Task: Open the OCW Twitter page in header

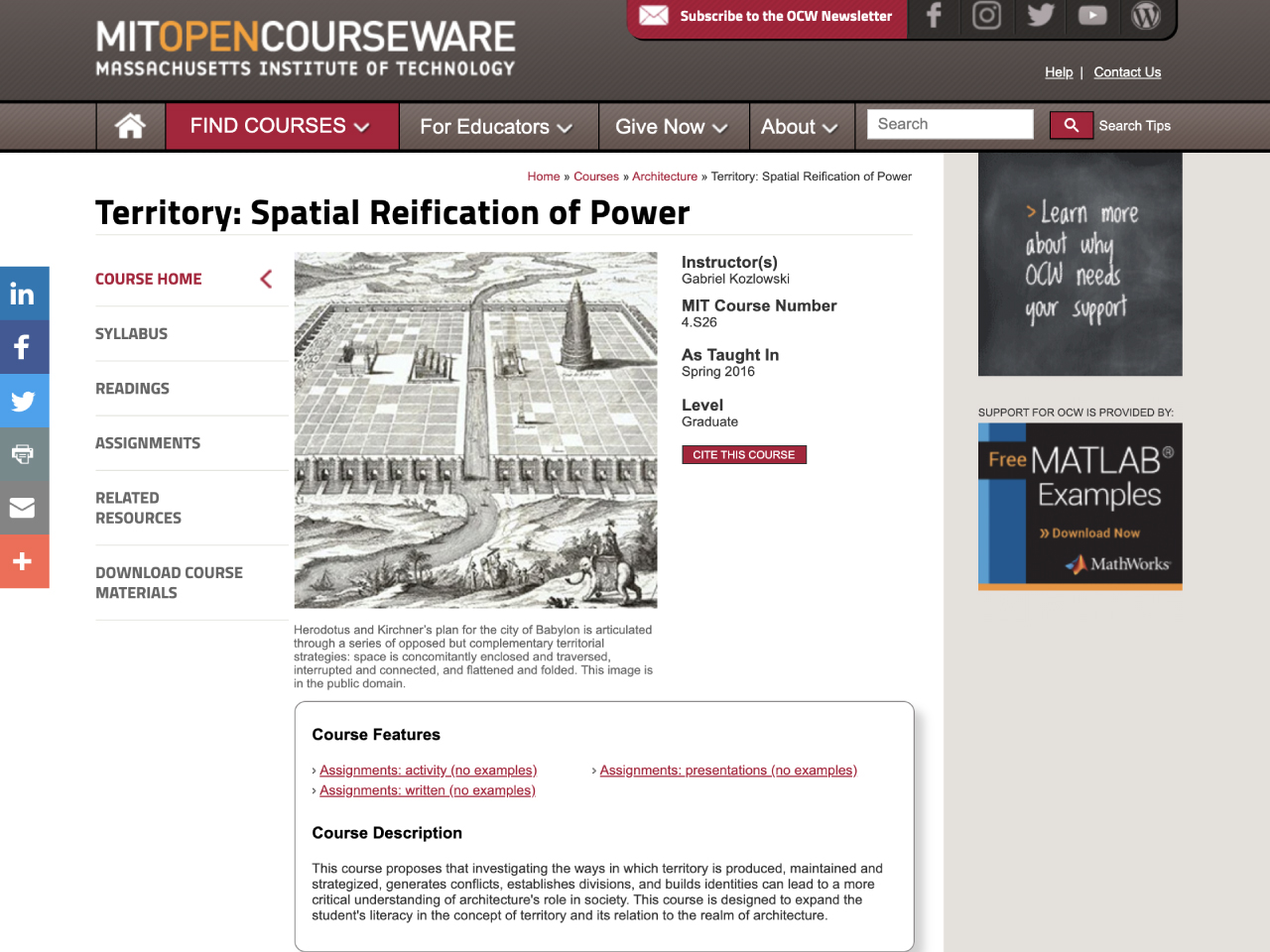Action: (1040, 15)
